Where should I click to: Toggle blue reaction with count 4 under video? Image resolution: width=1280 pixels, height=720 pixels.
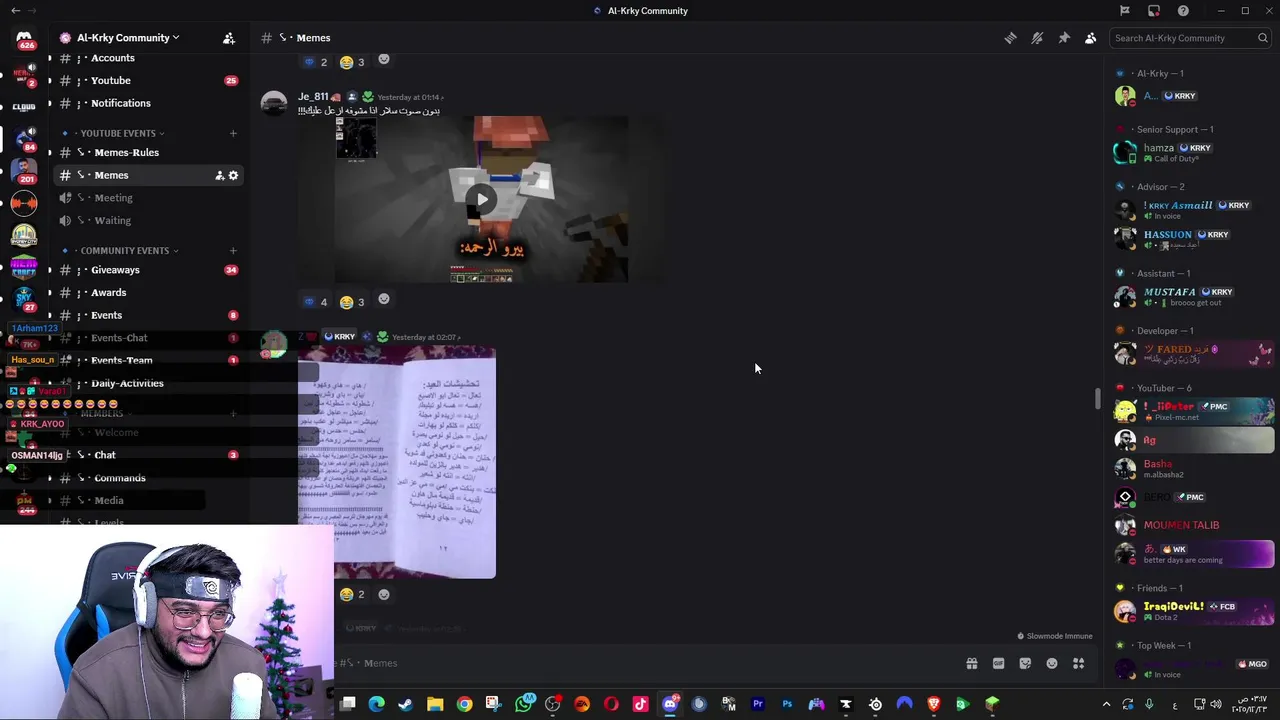[x=315, y=301]
